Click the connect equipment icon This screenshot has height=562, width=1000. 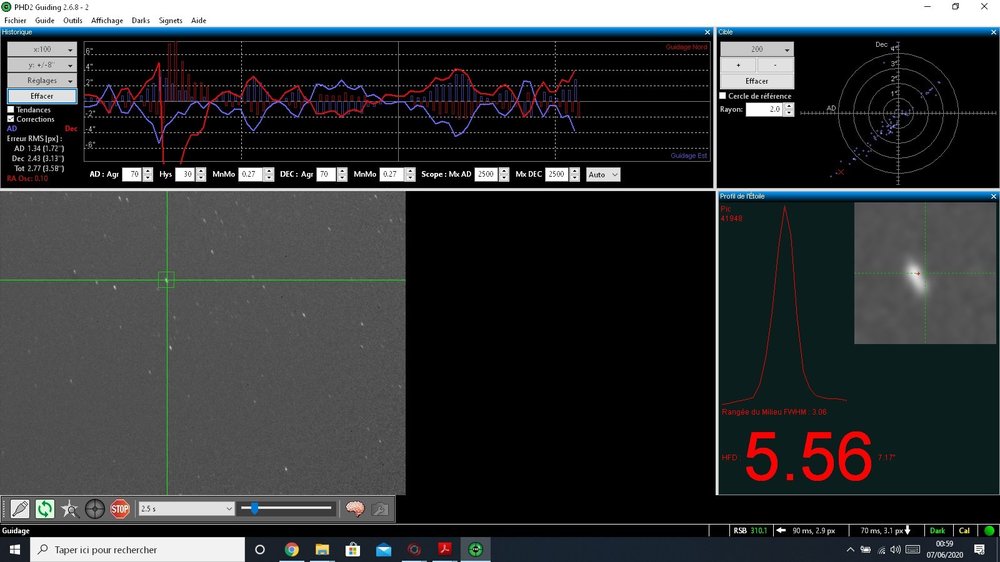point(19,509)
